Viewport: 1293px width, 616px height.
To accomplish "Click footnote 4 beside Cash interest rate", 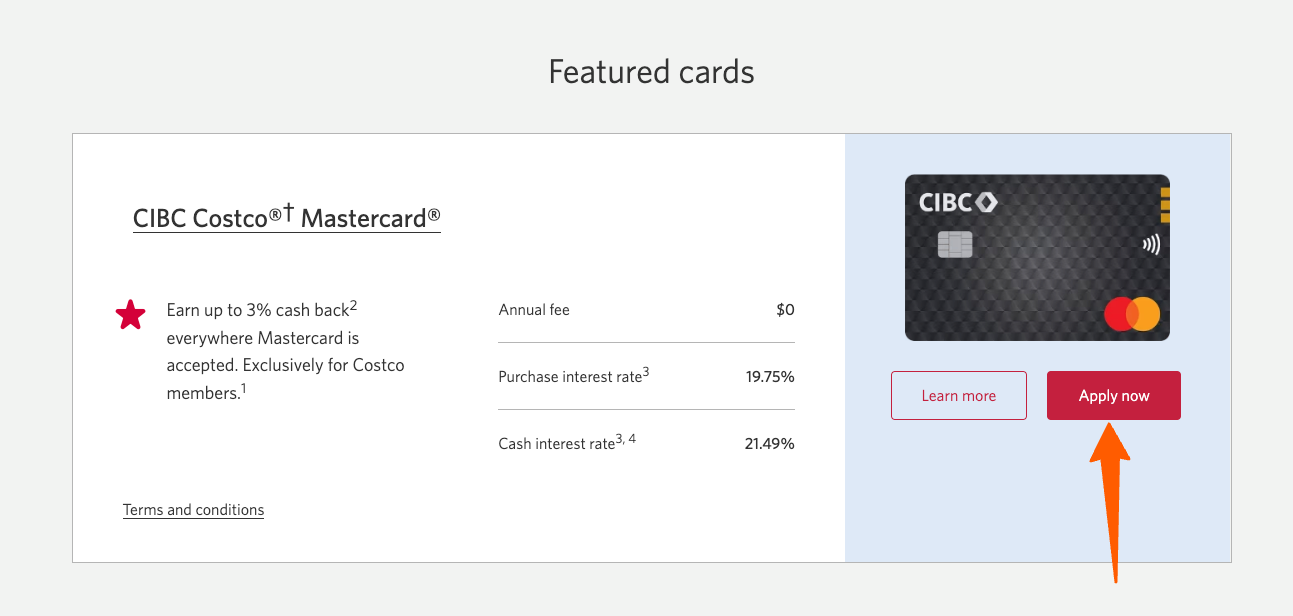I will coord(631,438).
